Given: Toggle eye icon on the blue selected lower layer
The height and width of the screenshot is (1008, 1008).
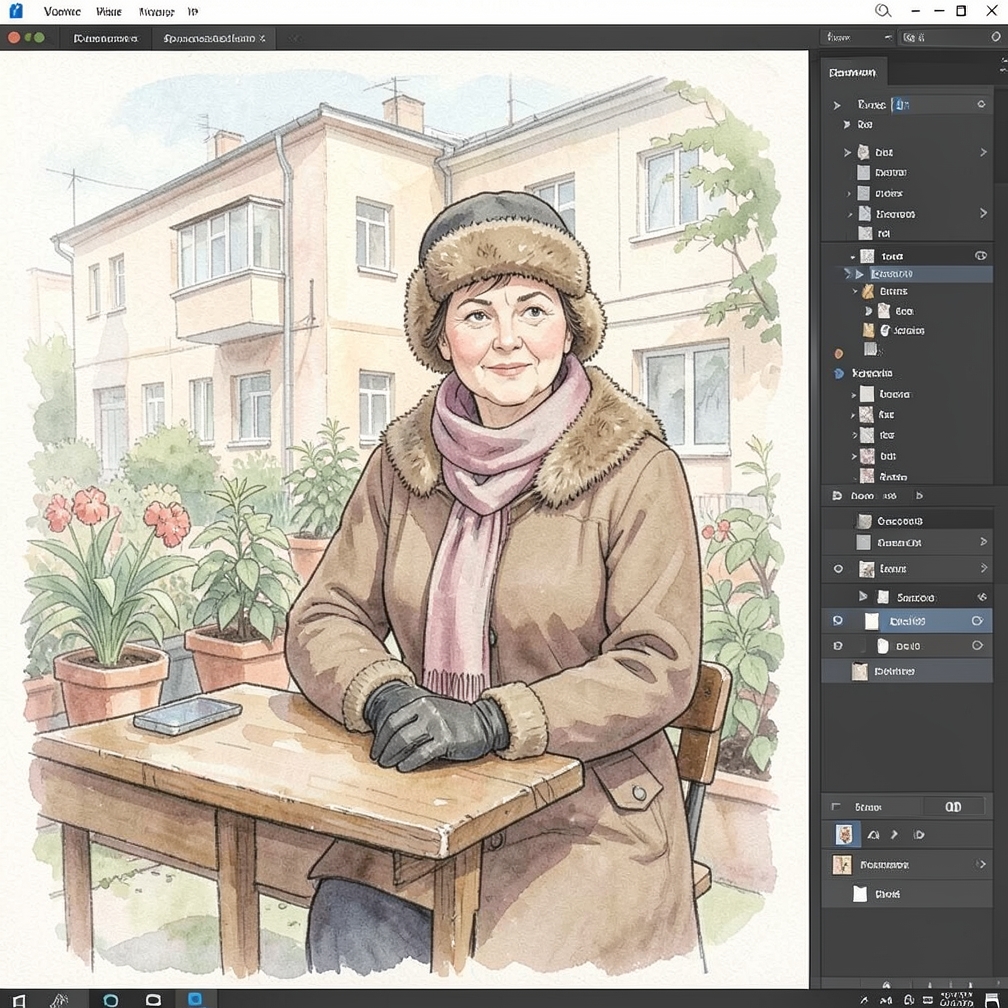Looking at the screenshot, I should point(838,620).
